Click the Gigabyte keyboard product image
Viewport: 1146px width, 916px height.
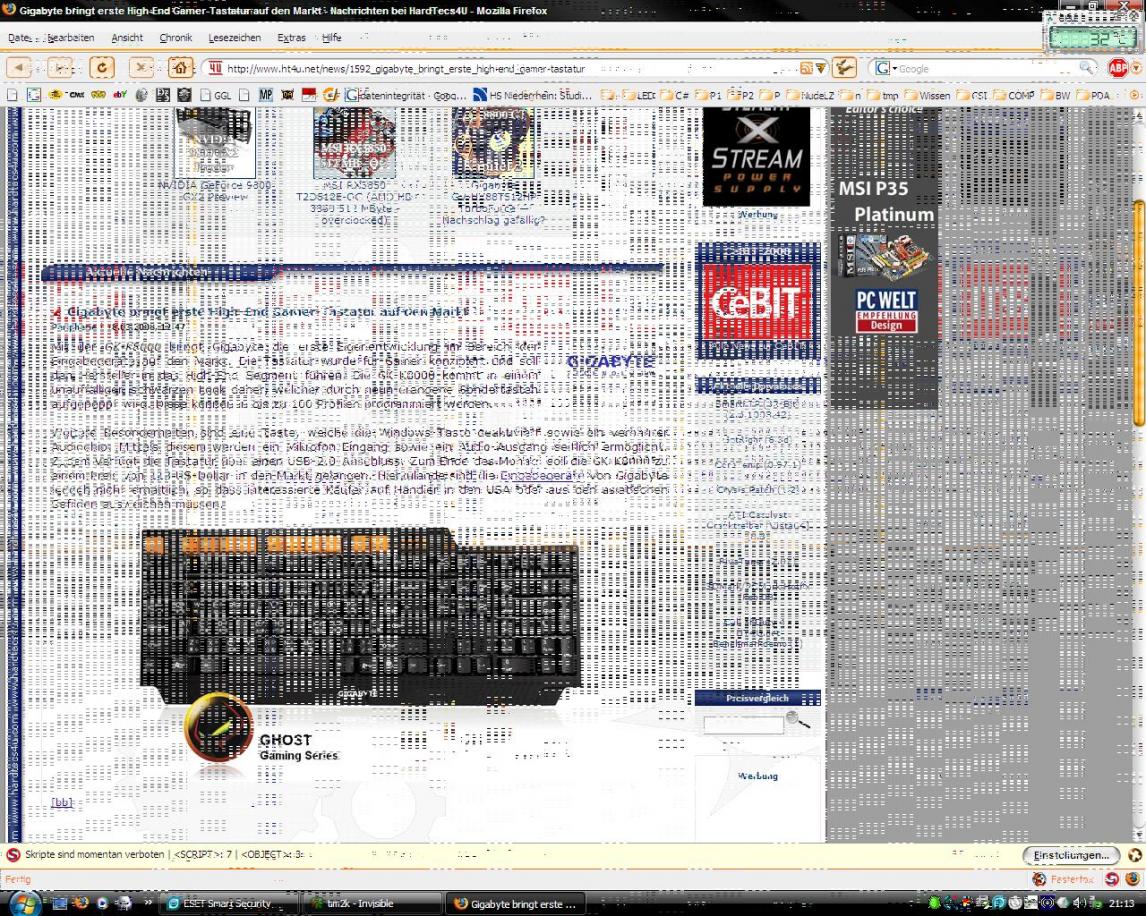tap(361, 616)
